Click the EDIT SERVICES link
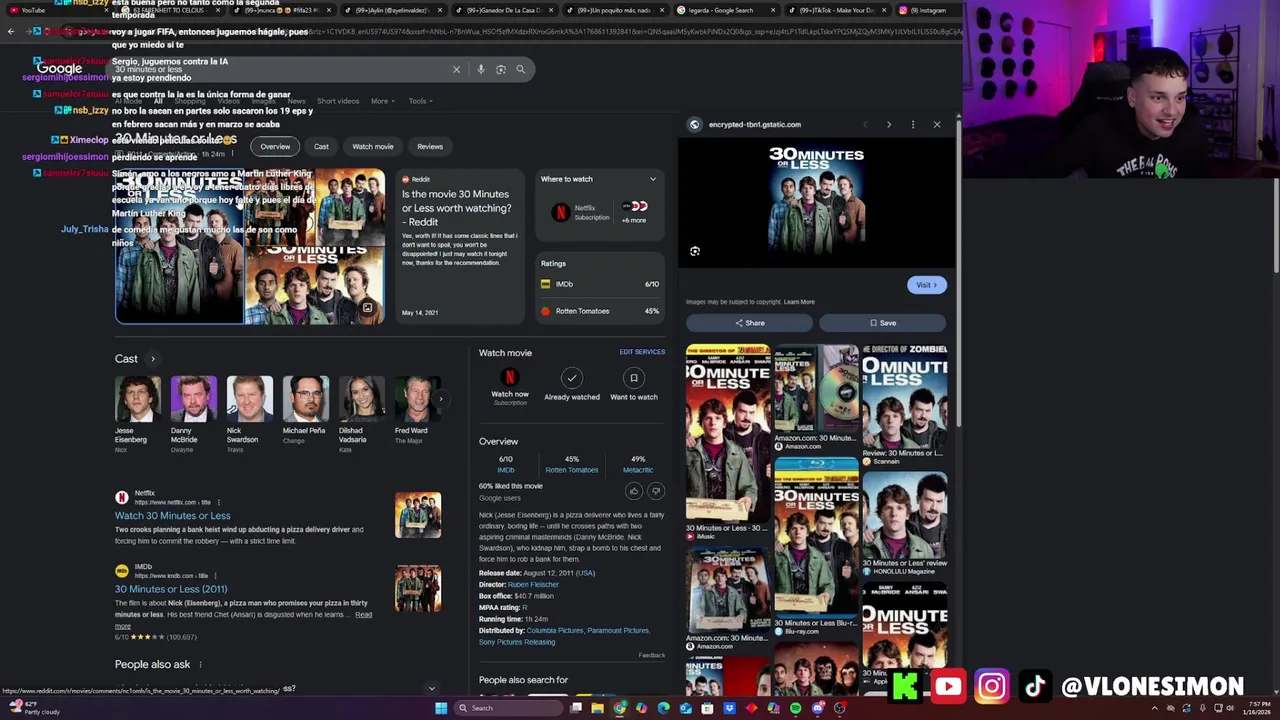 pyautogui.click(x=642, y=352)
